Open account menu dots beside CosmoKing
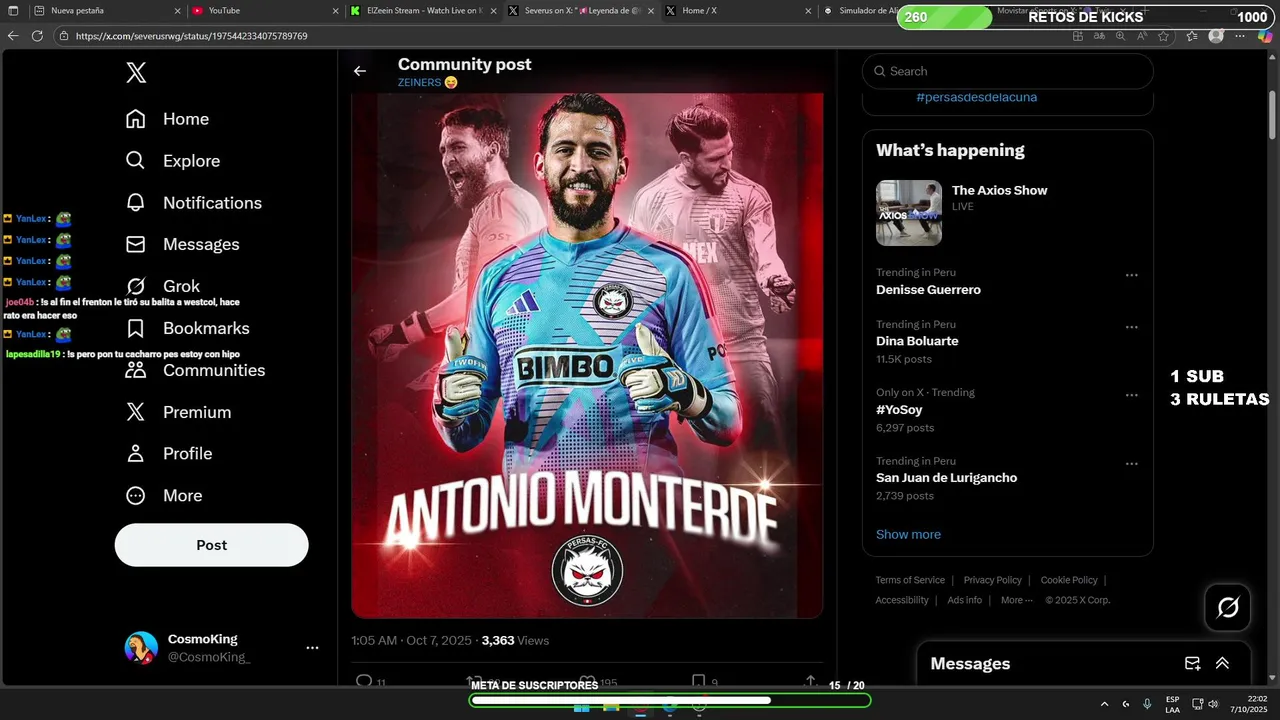 (x=312, y=648)
